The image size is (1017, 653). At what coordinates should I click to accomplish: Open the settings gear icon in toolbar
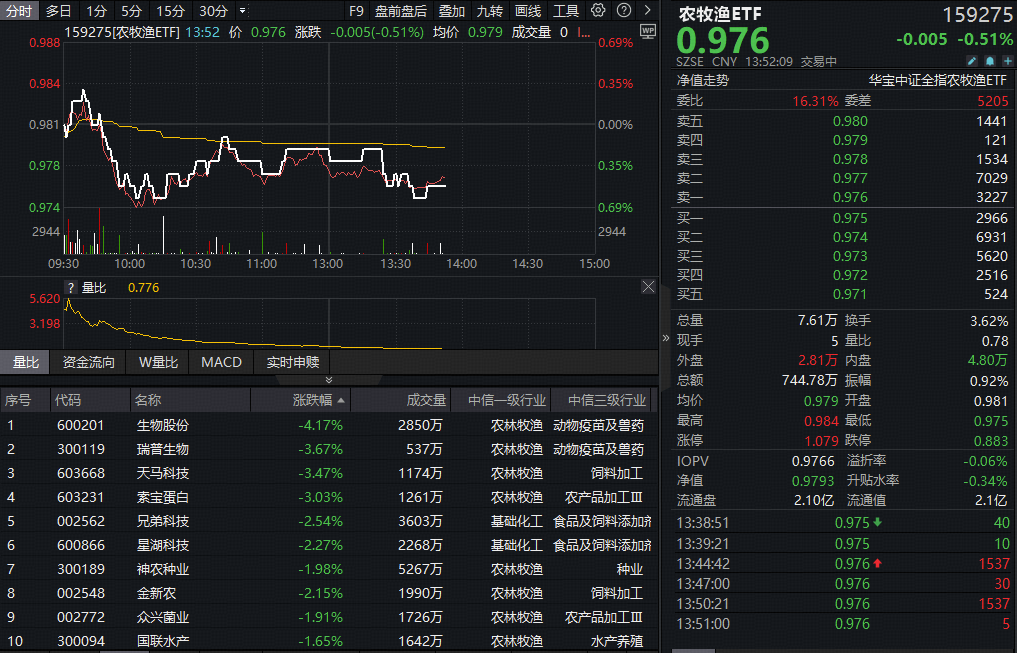point(597,11)
